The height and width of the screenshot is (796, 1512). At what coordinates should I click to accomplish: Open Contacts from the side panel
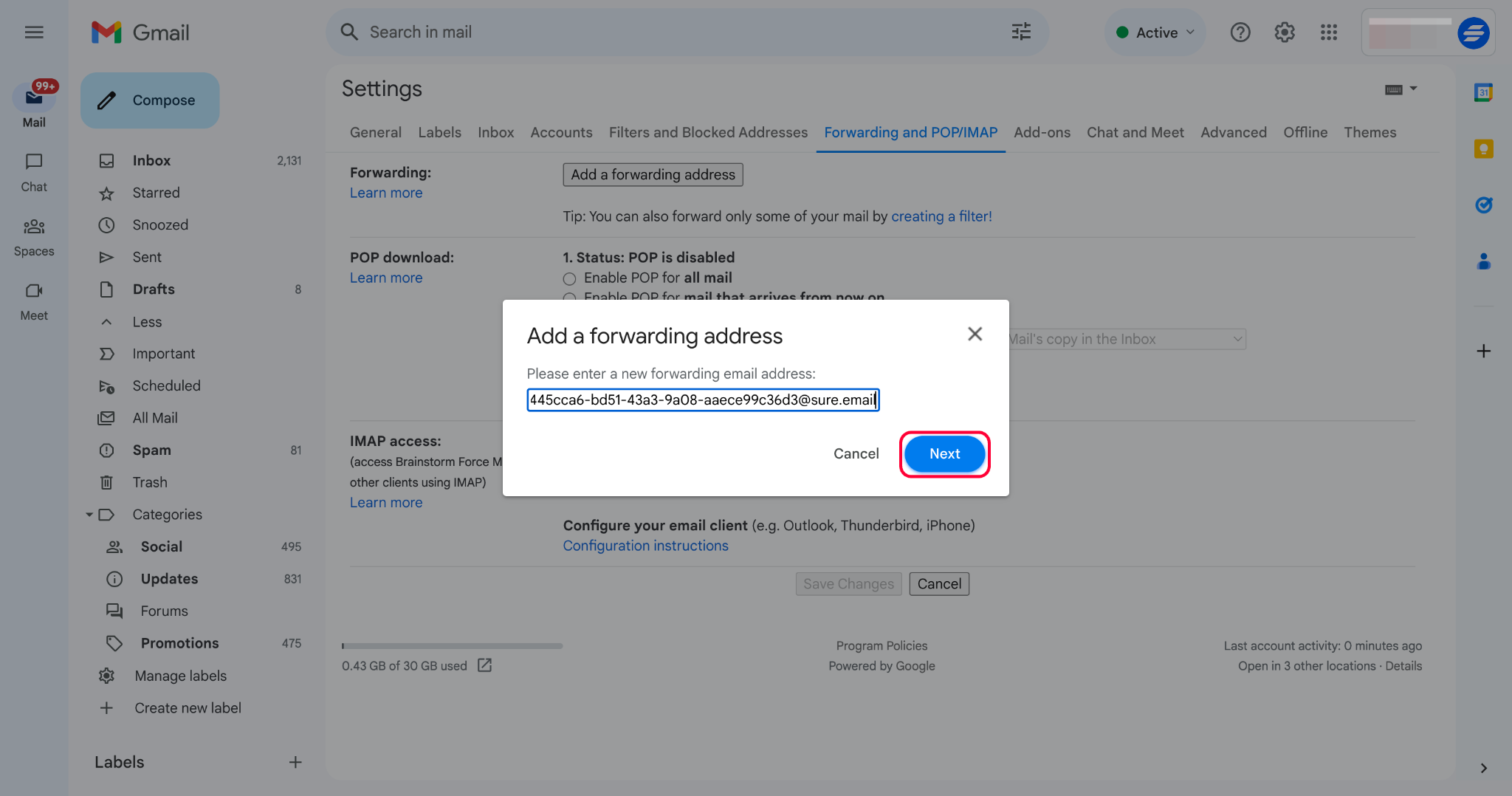(1483, 261)
